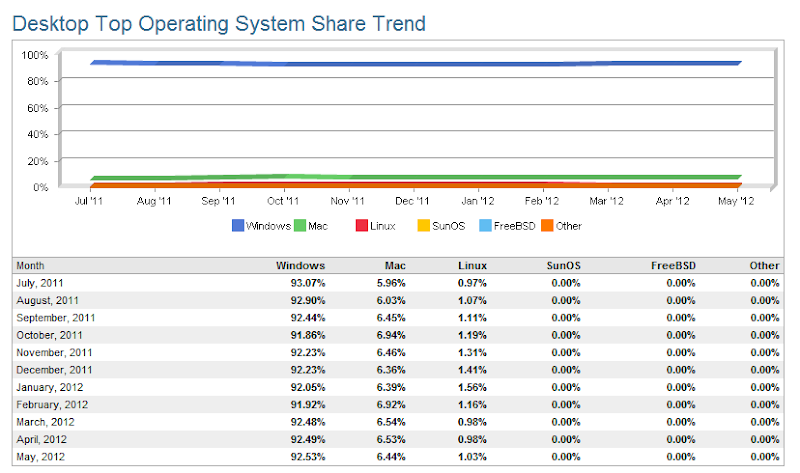The height and width of the screenshot is (473, 800).
Task: Click the Oct '11 axis label
Action: pos(284,201)
